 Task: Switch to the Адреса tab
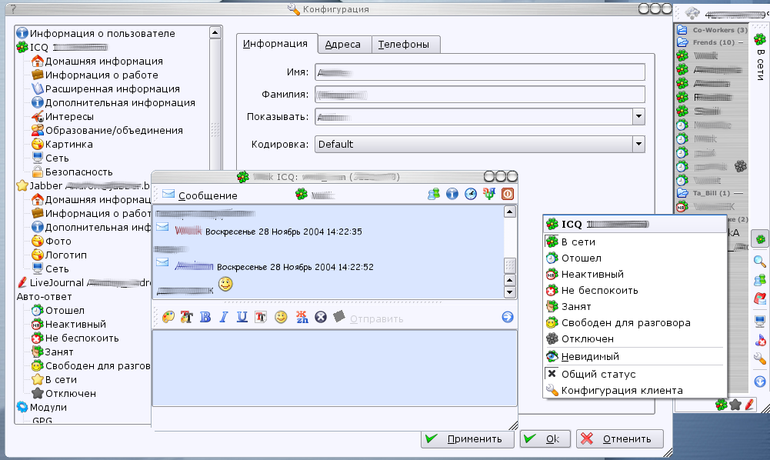(x=343, y=44)
